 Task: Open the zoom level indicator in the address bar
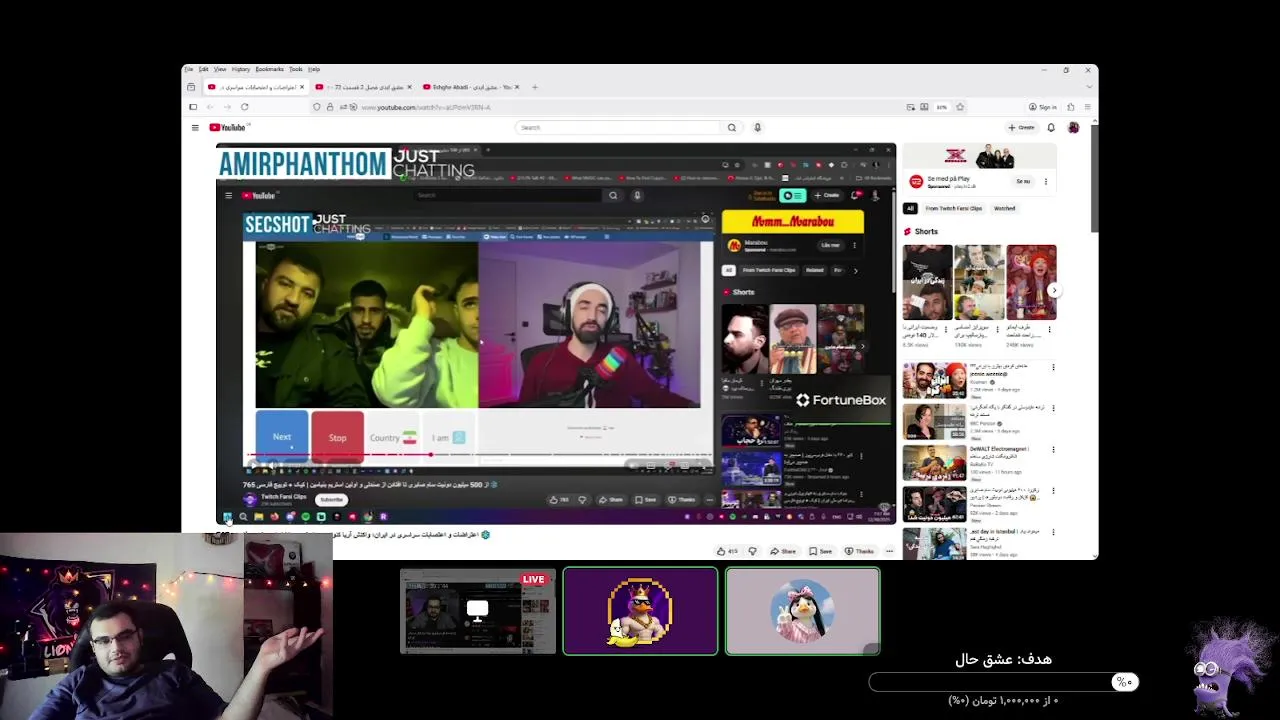(x=942, y=107)
